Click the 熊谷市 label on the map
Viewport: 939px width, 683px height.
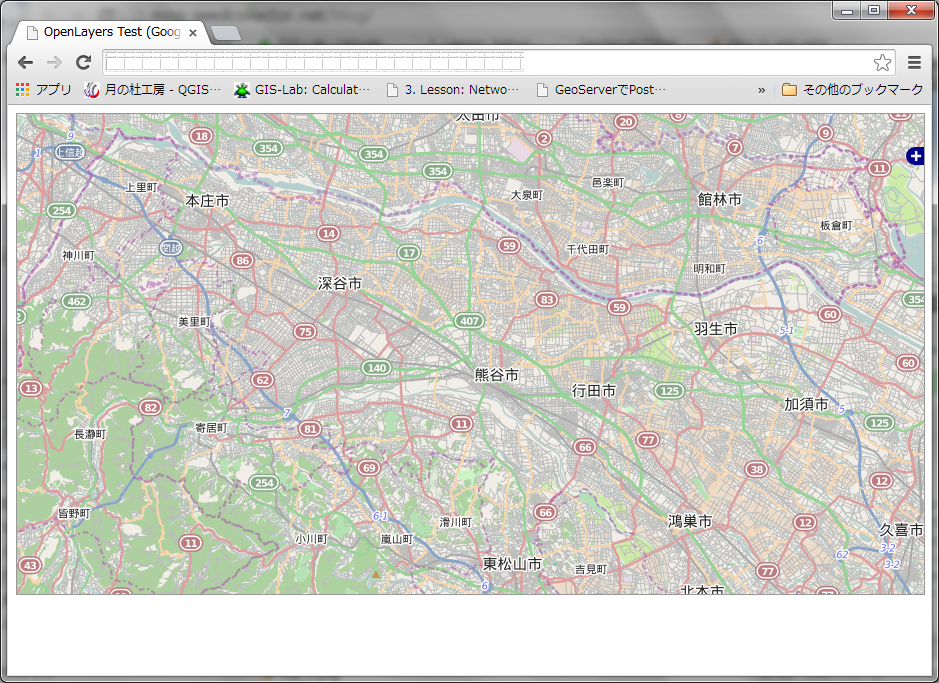tap(497, 375)
